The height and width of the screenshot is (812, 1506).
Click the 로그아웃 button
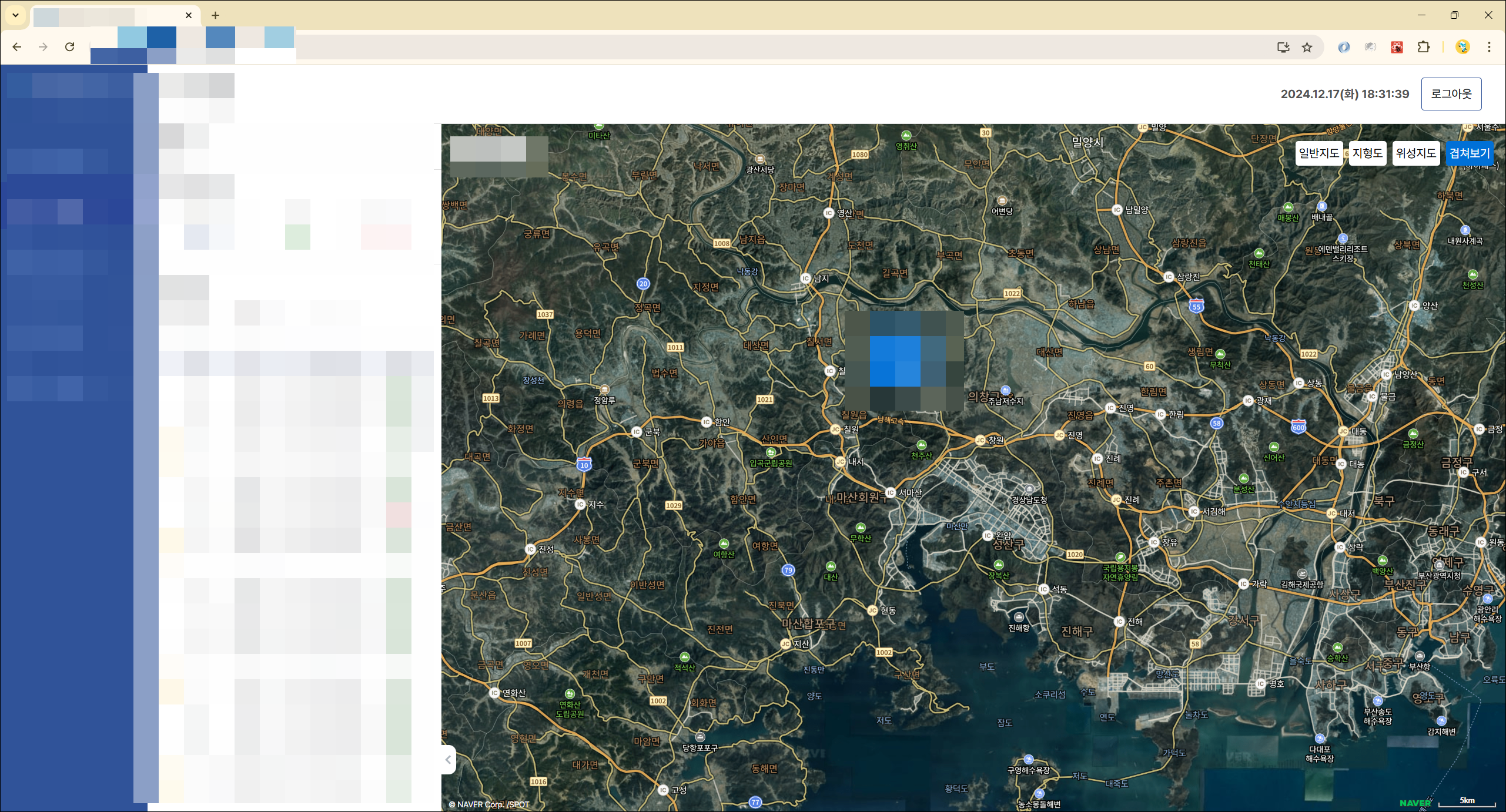click(x=1451, y=94)
